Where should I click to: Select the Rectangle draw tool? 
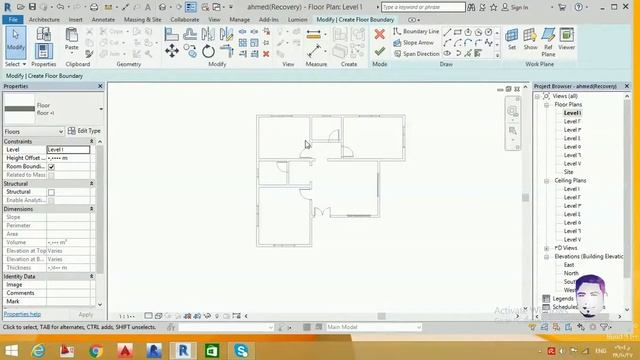tap(458, 32)
